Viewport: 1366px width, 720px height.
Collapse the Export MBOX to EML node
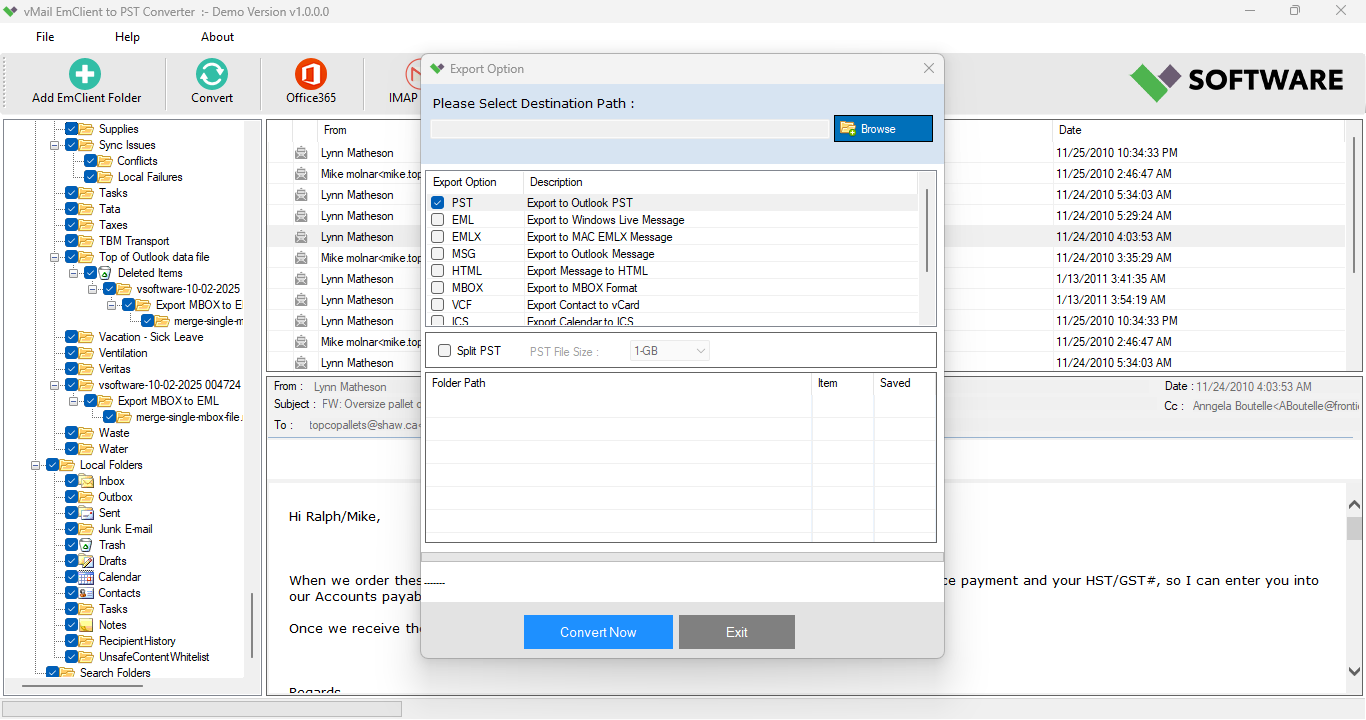[x=74, y=401]
